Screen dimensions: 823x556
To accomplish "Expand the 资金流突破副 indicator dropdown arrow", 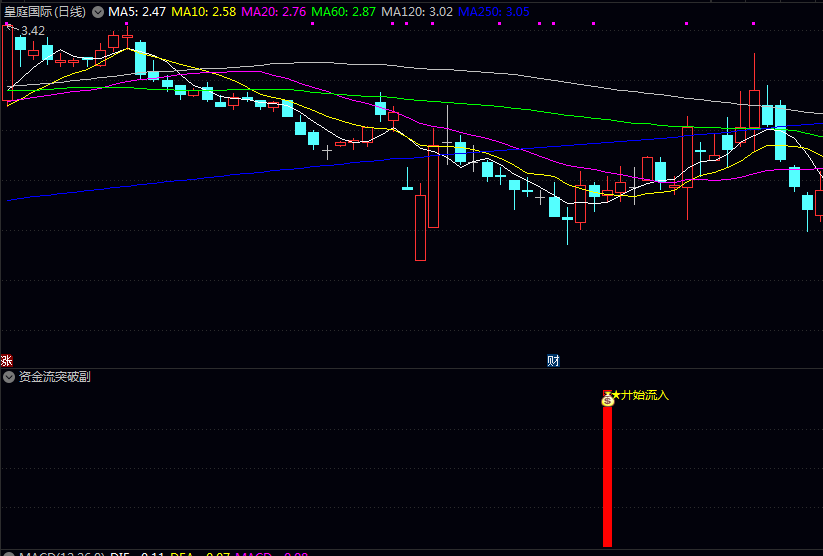I will click(x=9, y=377).
